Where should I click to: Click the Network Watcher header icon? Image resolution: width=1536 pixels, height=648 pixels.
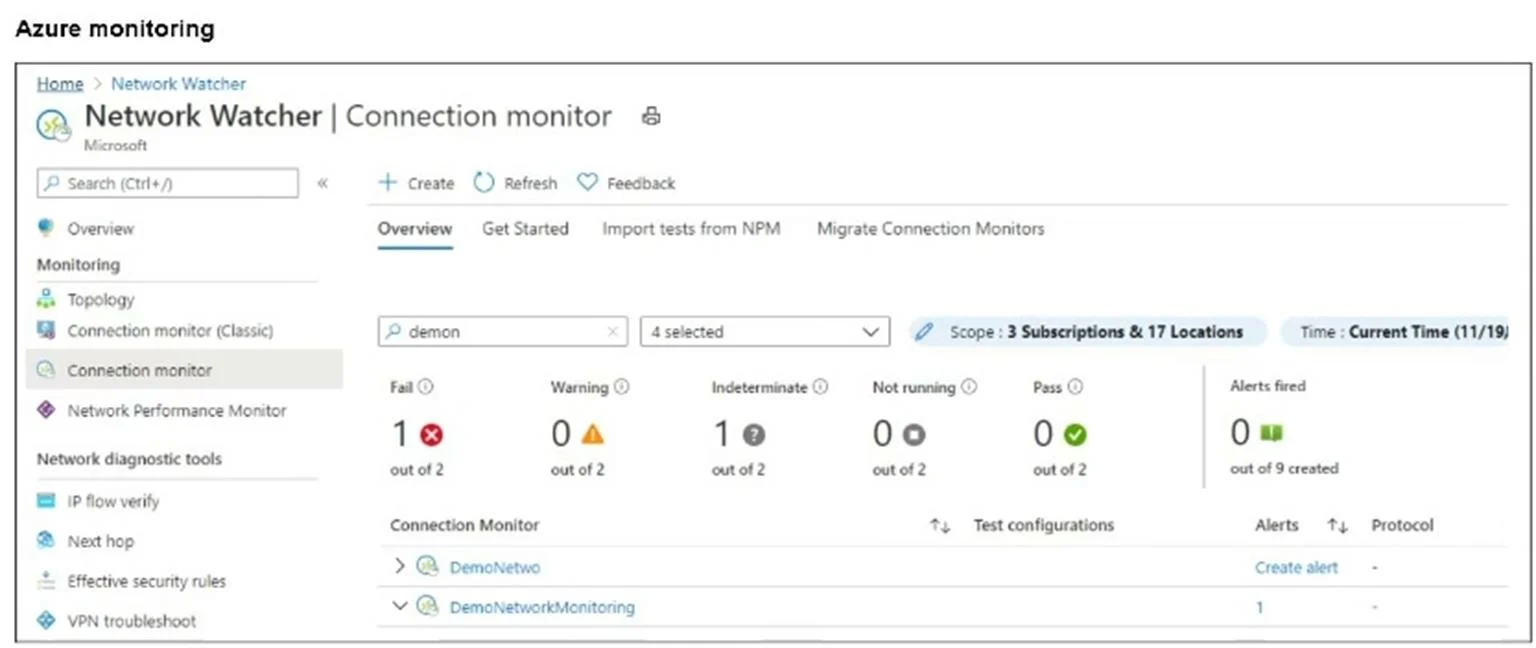[53, 124]
